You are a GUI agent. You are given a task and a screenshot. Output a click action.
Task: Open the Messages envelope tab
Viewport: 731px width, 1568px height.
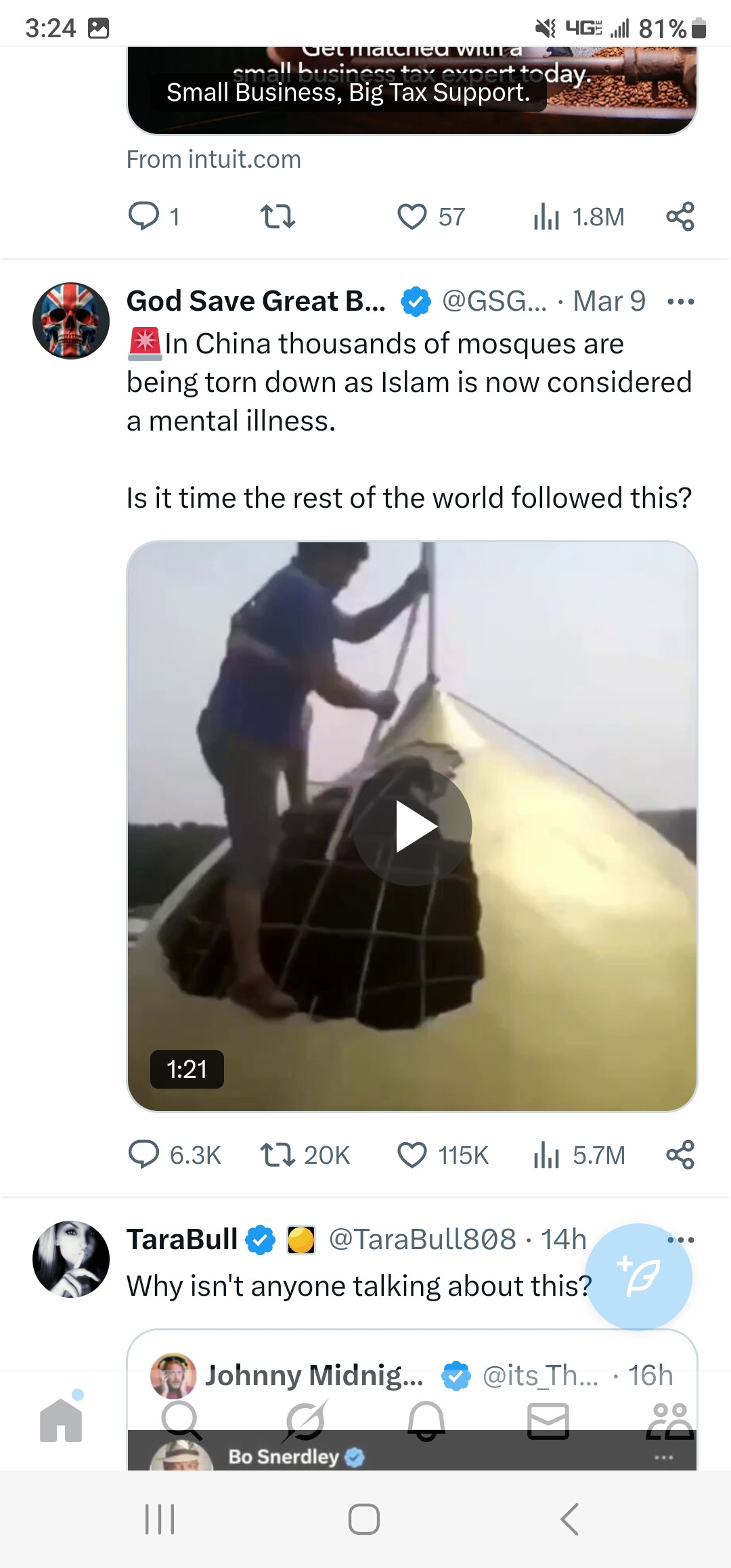click(548, 1420)
